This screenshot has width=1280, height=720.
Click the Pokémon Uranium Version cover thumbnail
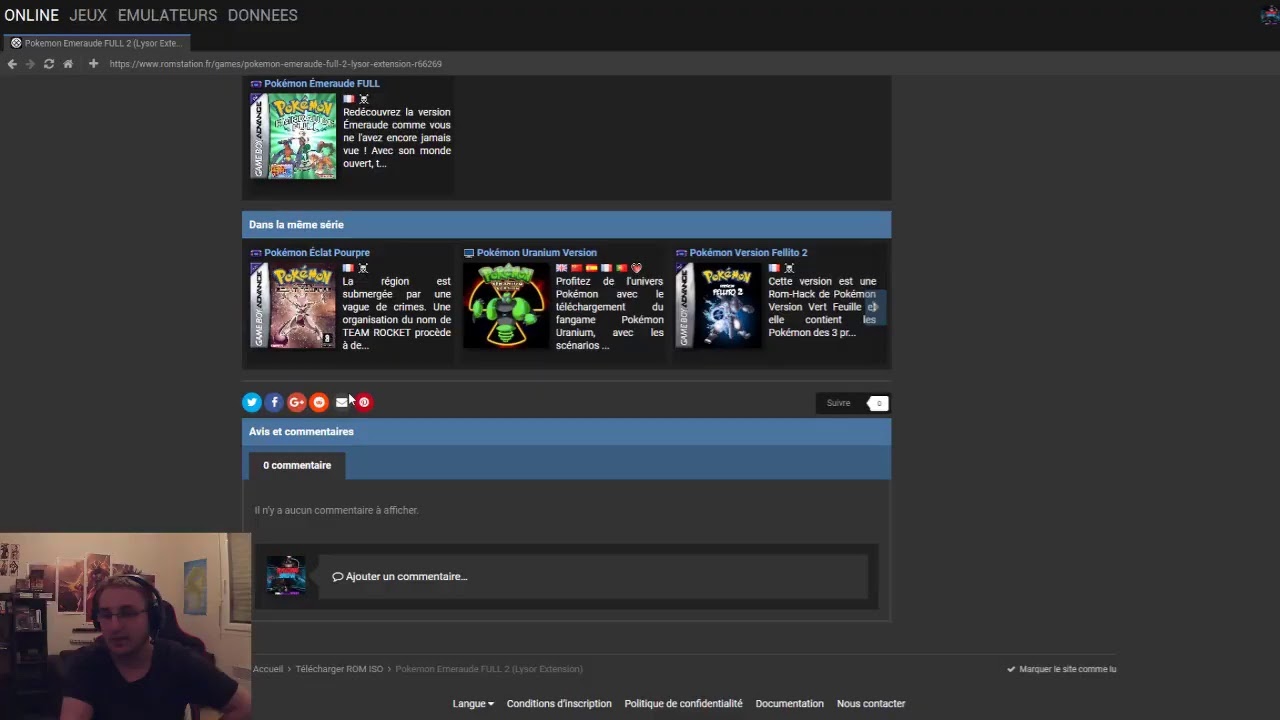point(506,305)
